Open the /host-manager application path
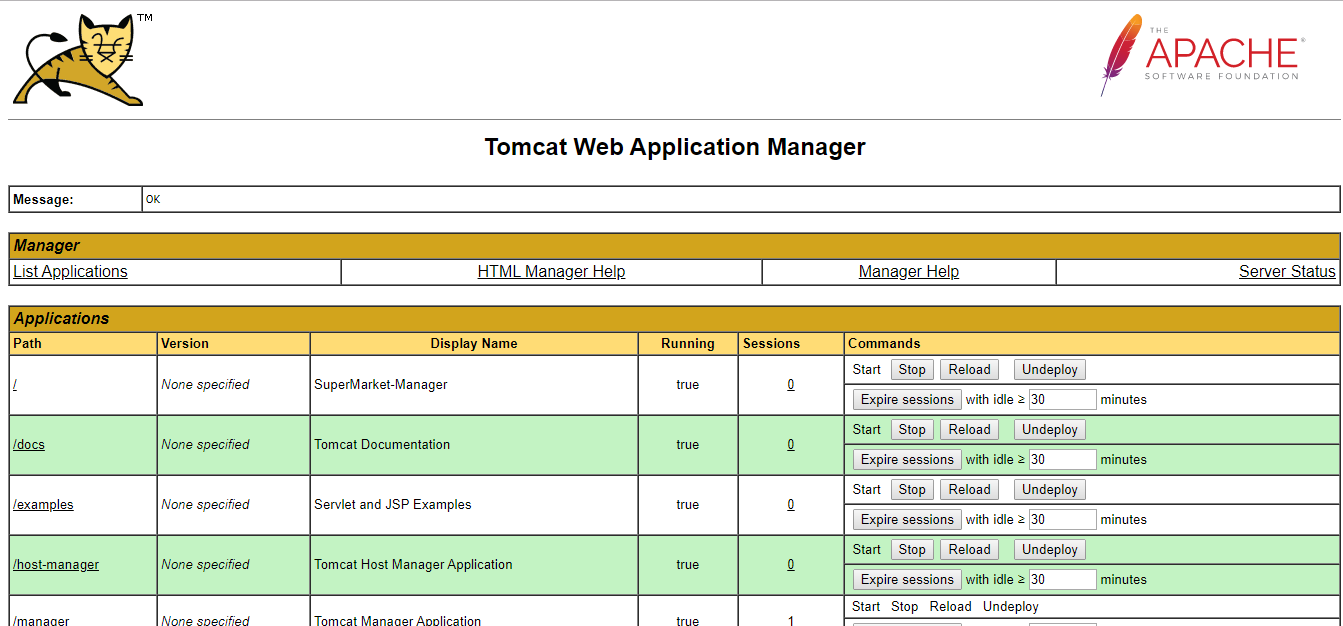Viewport: 1343px width, 626px height. [56, 565]
